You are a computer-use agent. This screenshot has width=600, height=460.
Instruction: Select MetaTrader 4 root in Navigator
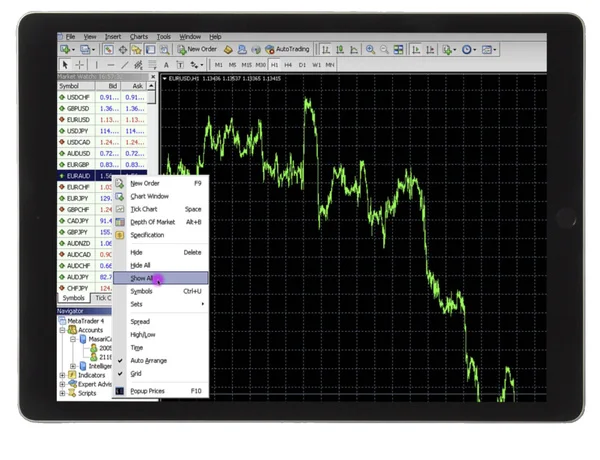[85, 321]
